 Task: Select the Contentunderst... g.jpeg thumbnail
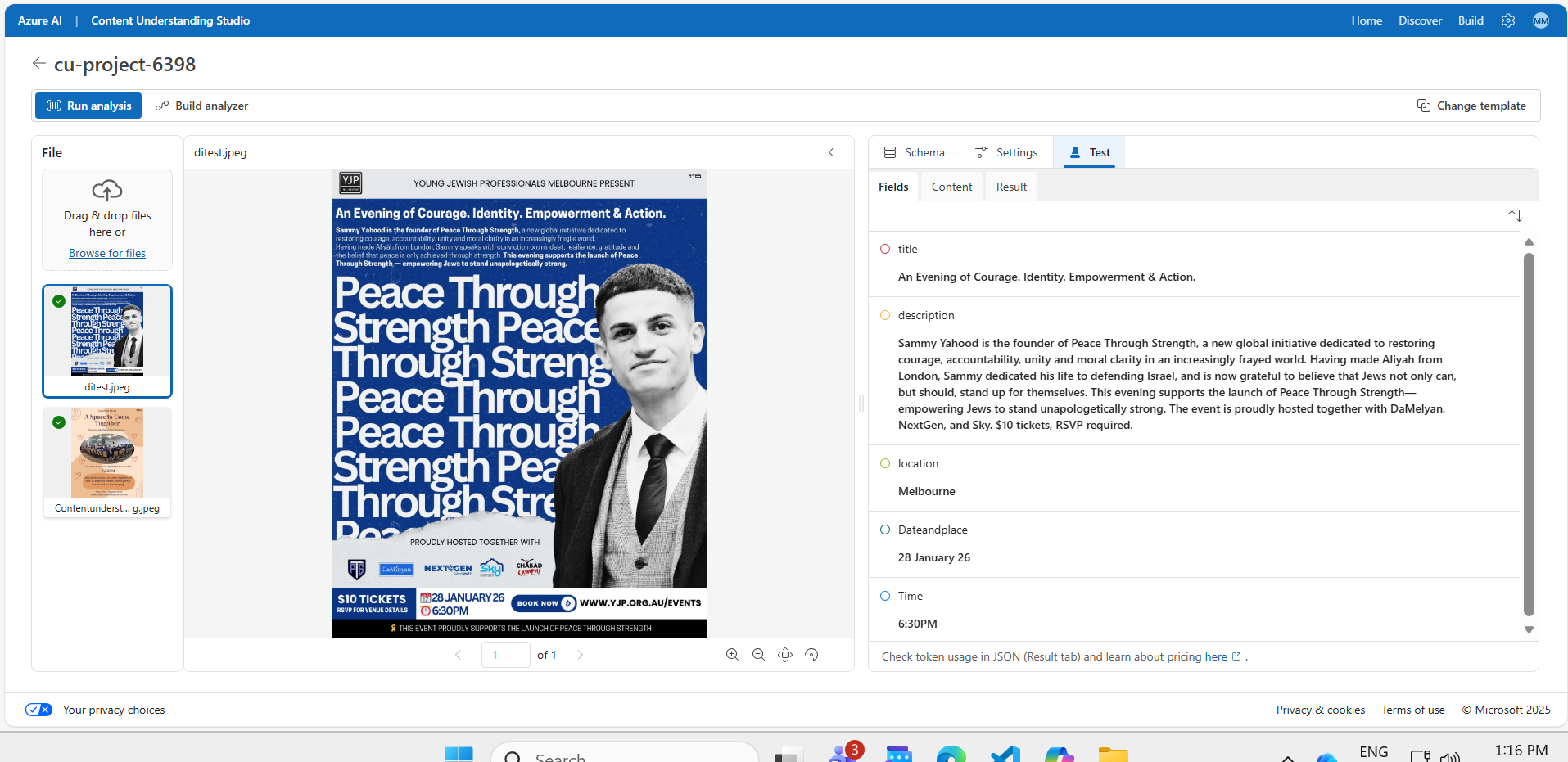click(107, 462)
